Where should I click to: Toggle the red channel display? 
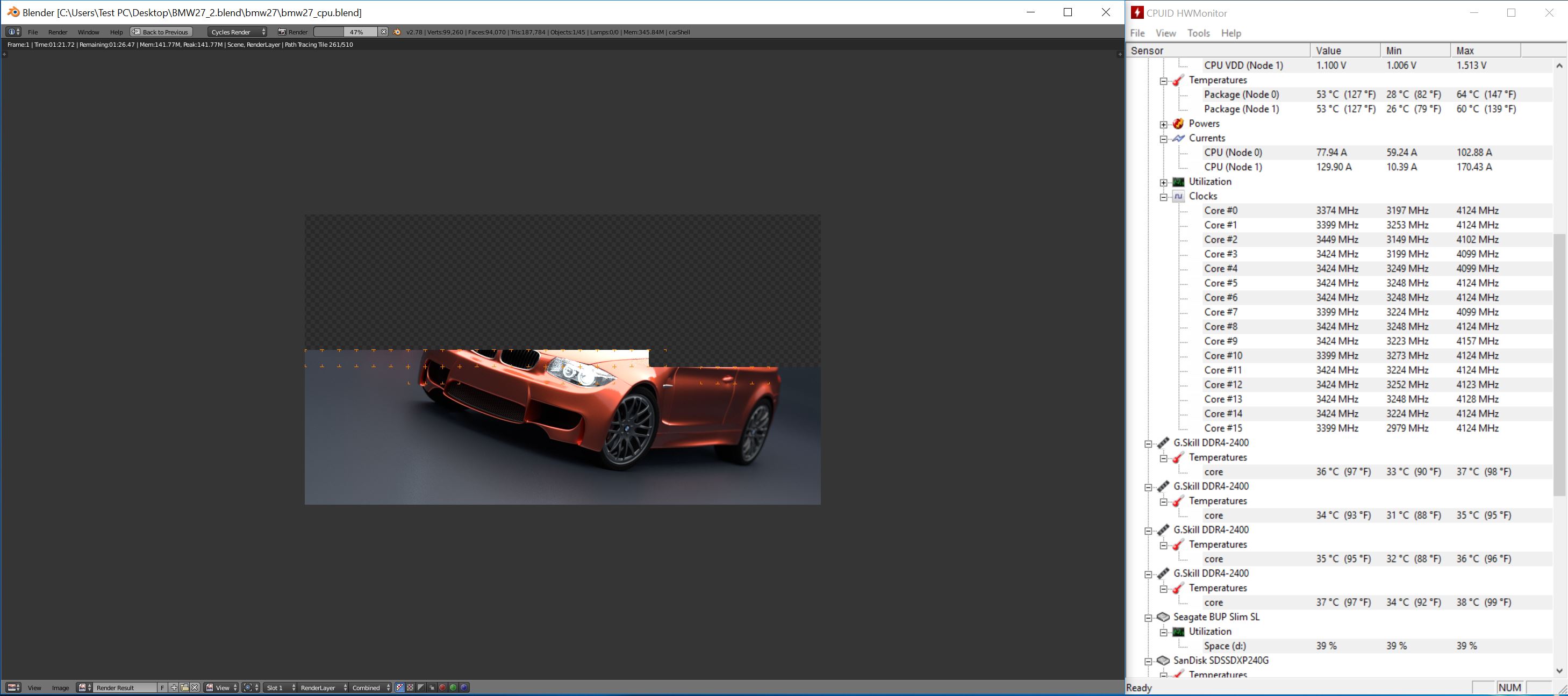tap(442, 687)
